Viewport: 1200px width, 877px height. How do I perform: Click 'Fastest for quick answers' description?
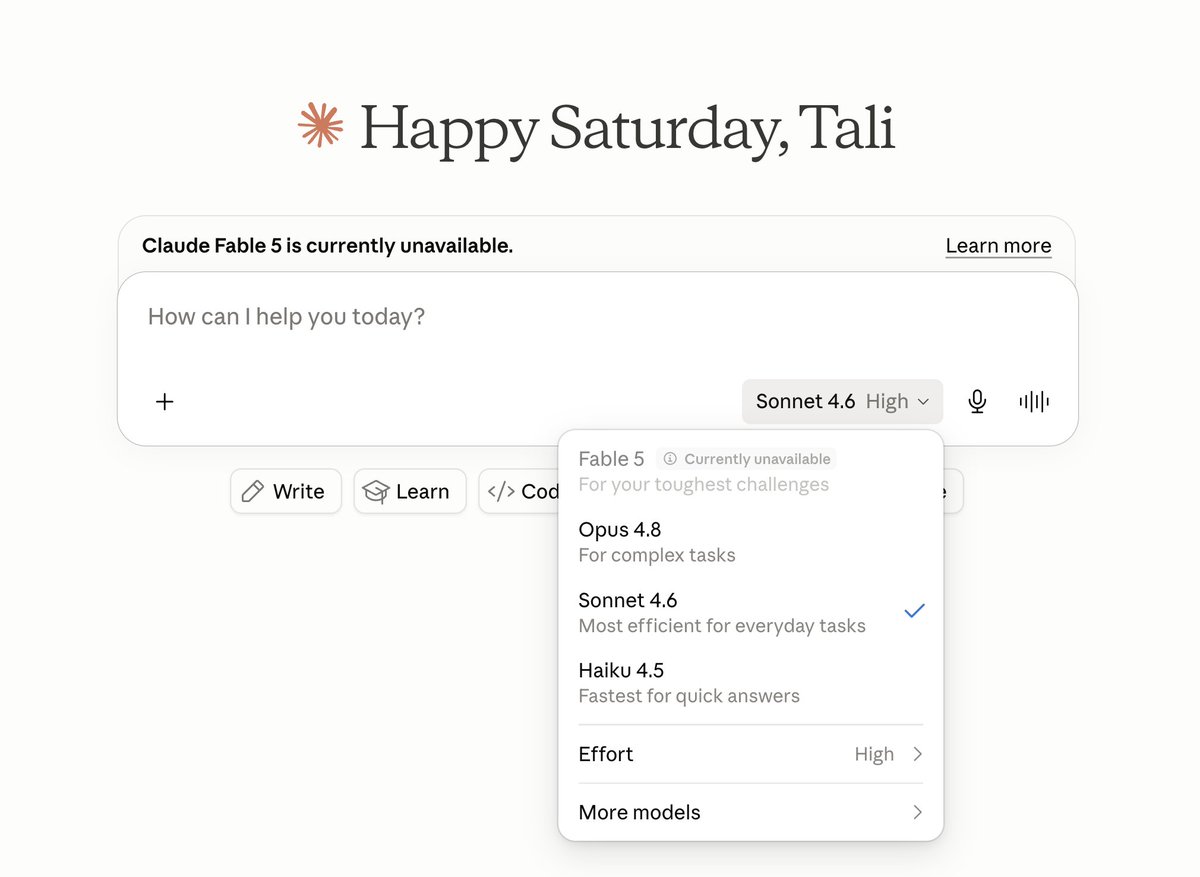pos(689,696)
